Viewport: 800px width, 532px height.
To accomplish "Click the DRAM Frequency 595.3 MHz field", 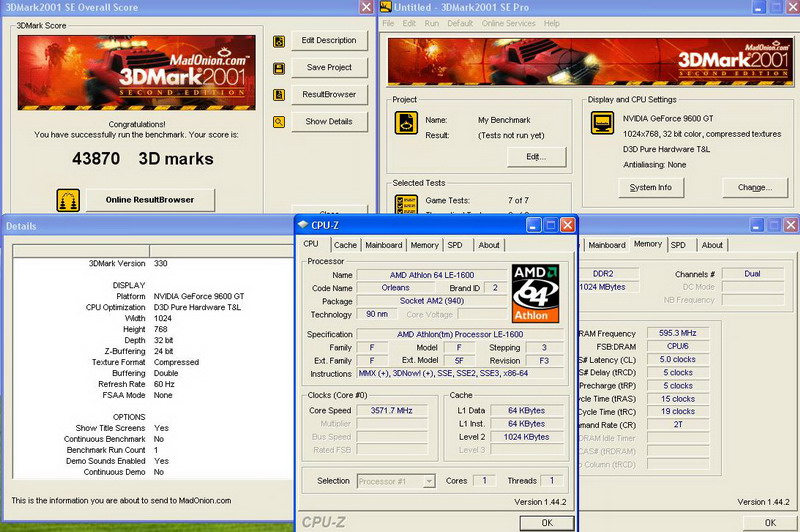I will pyautogui.click(x=678, y=333).
